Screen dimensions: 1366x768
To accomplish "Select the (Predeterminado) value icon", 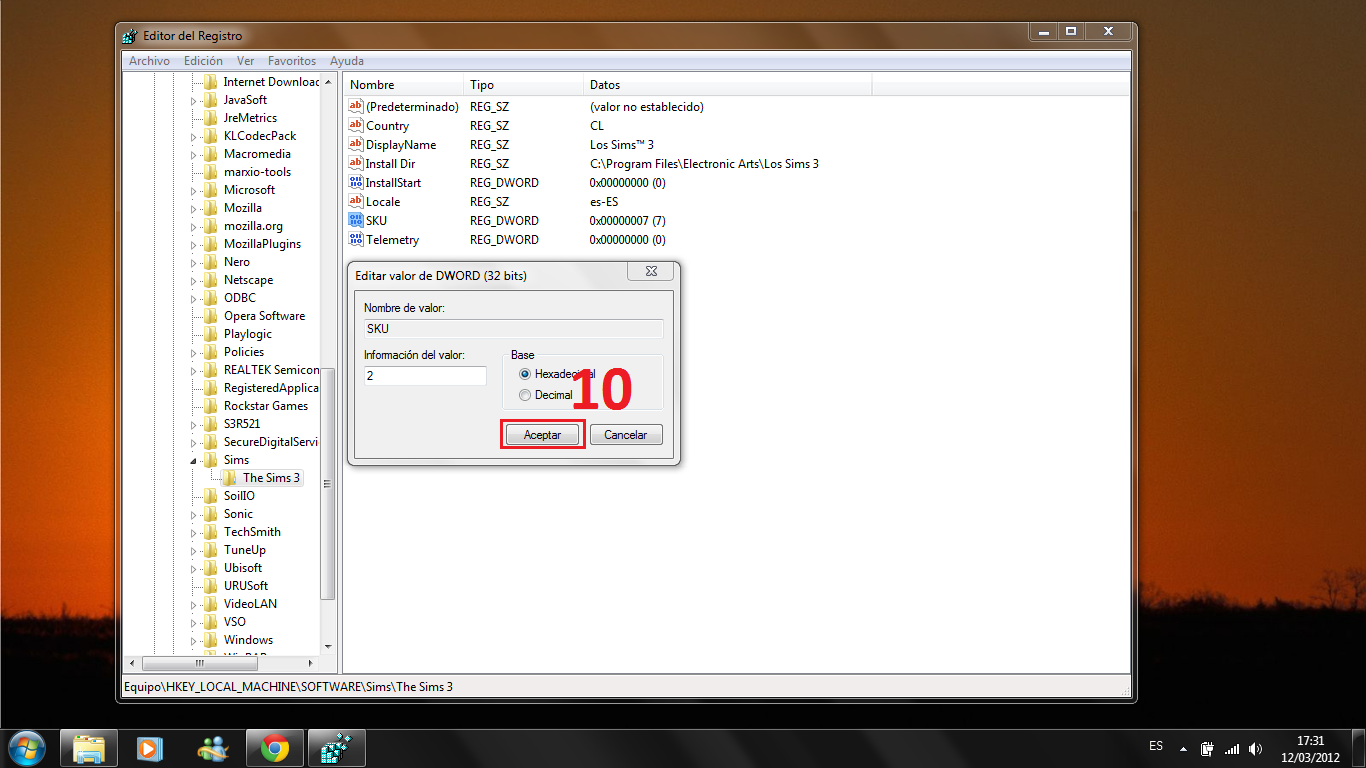I will (x=355, y=106).
